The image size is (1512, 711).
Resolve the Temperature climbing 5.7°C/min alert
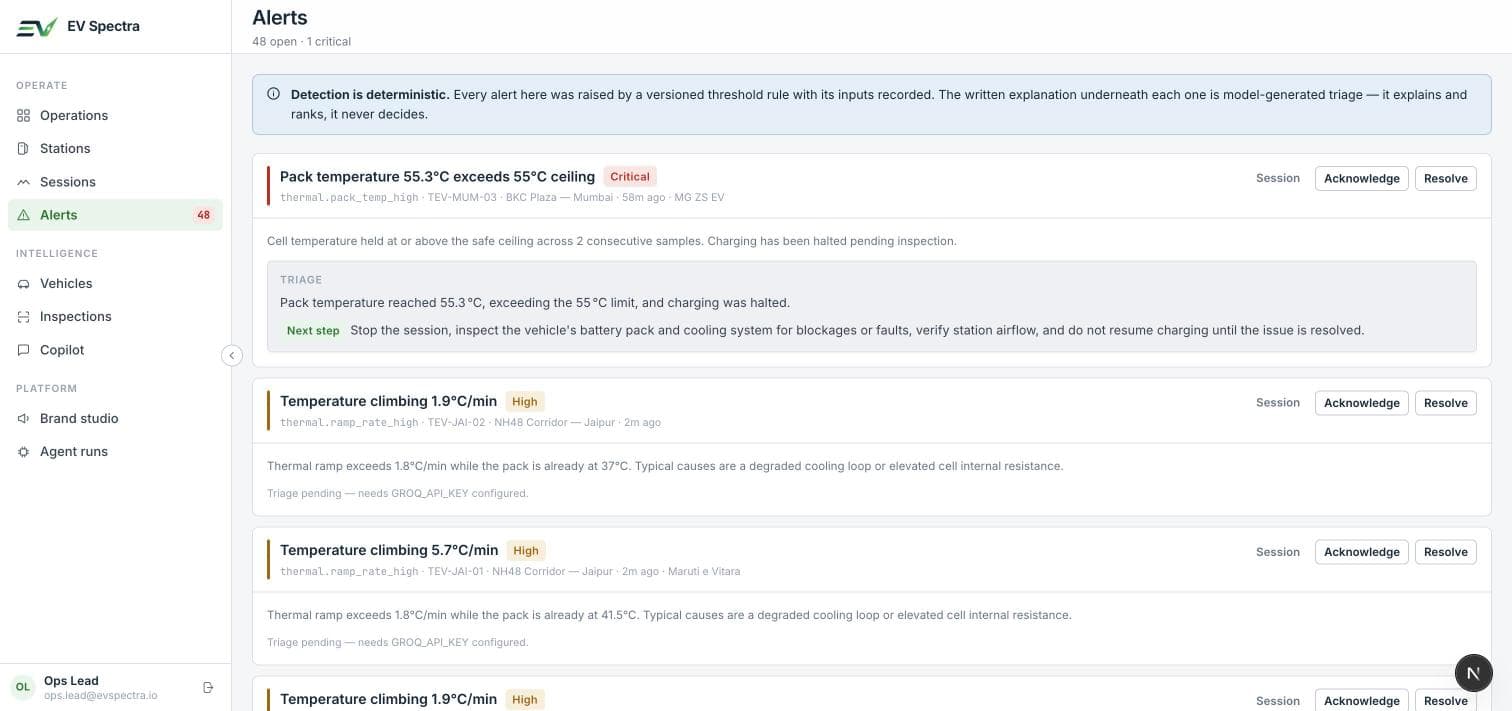pos(1445,552)
